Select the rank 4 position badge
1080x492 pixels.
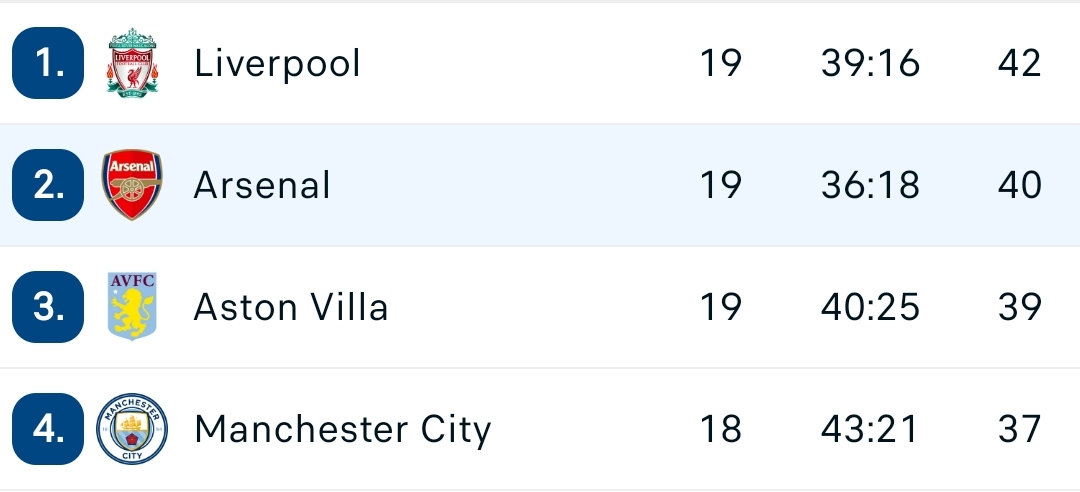click(48, 429)
